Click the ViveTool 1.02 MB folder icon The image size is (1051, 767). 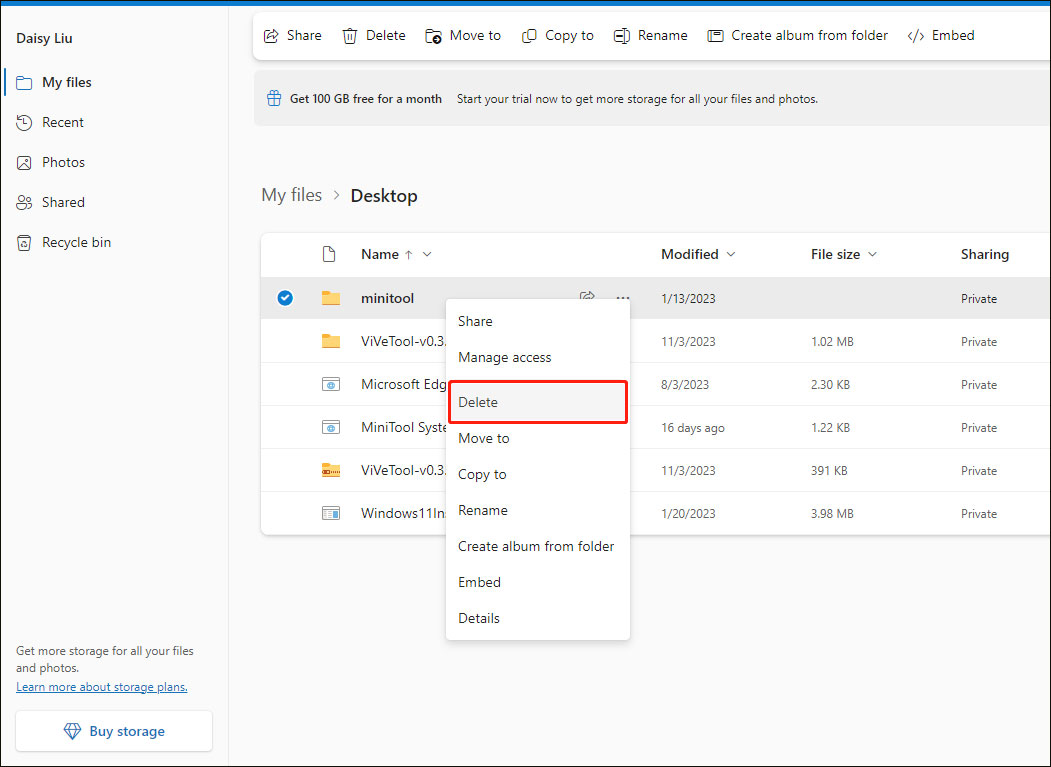click(330, 341)
